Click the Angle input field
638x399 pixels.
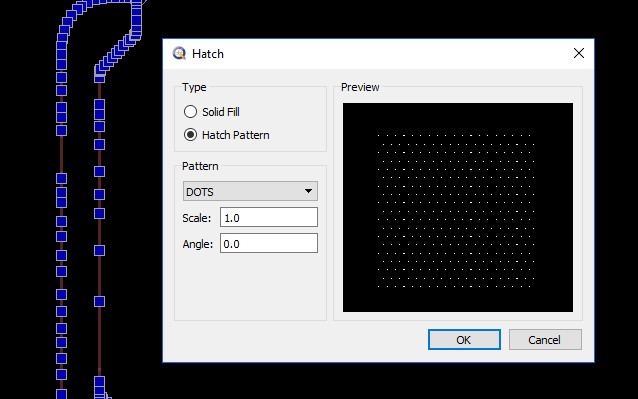click(269, 243)
